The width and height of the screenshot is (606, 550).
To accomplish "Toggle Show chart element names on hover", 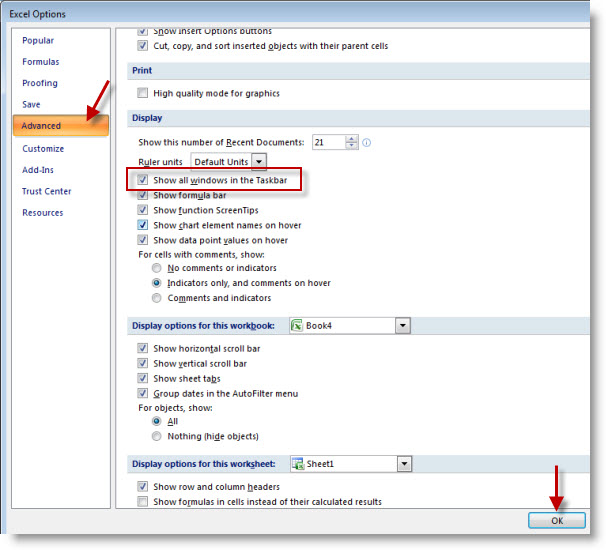I will pos(143,225).
